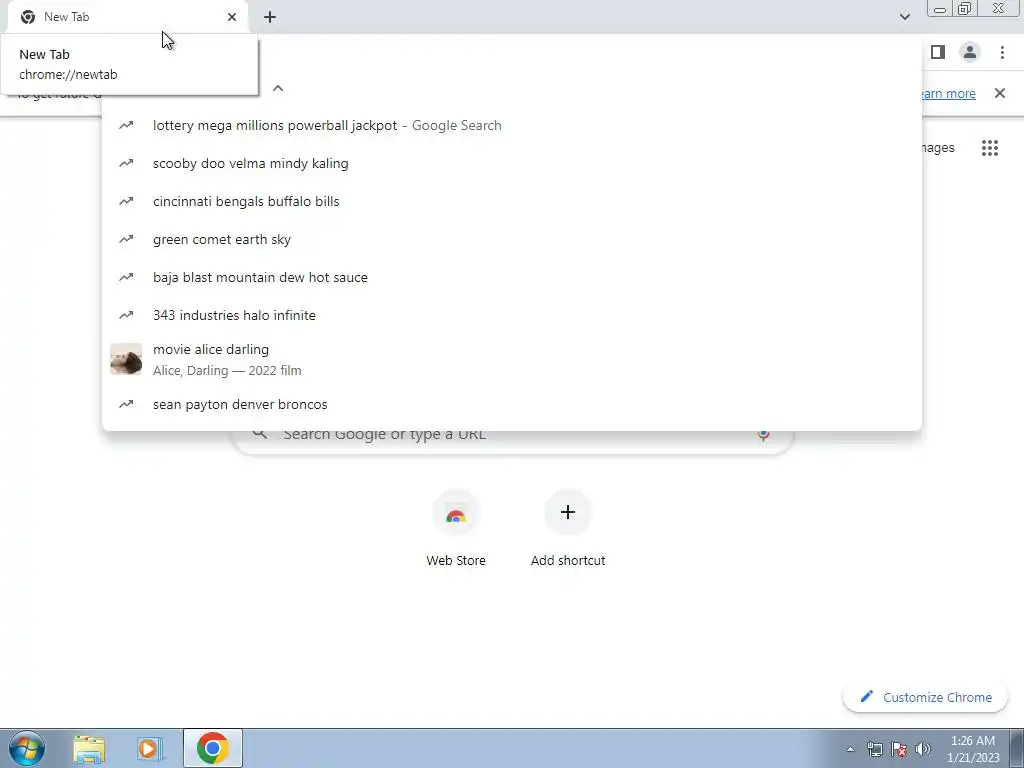
Task: Close the New Tab tab
Action: (x=232, y=17)
